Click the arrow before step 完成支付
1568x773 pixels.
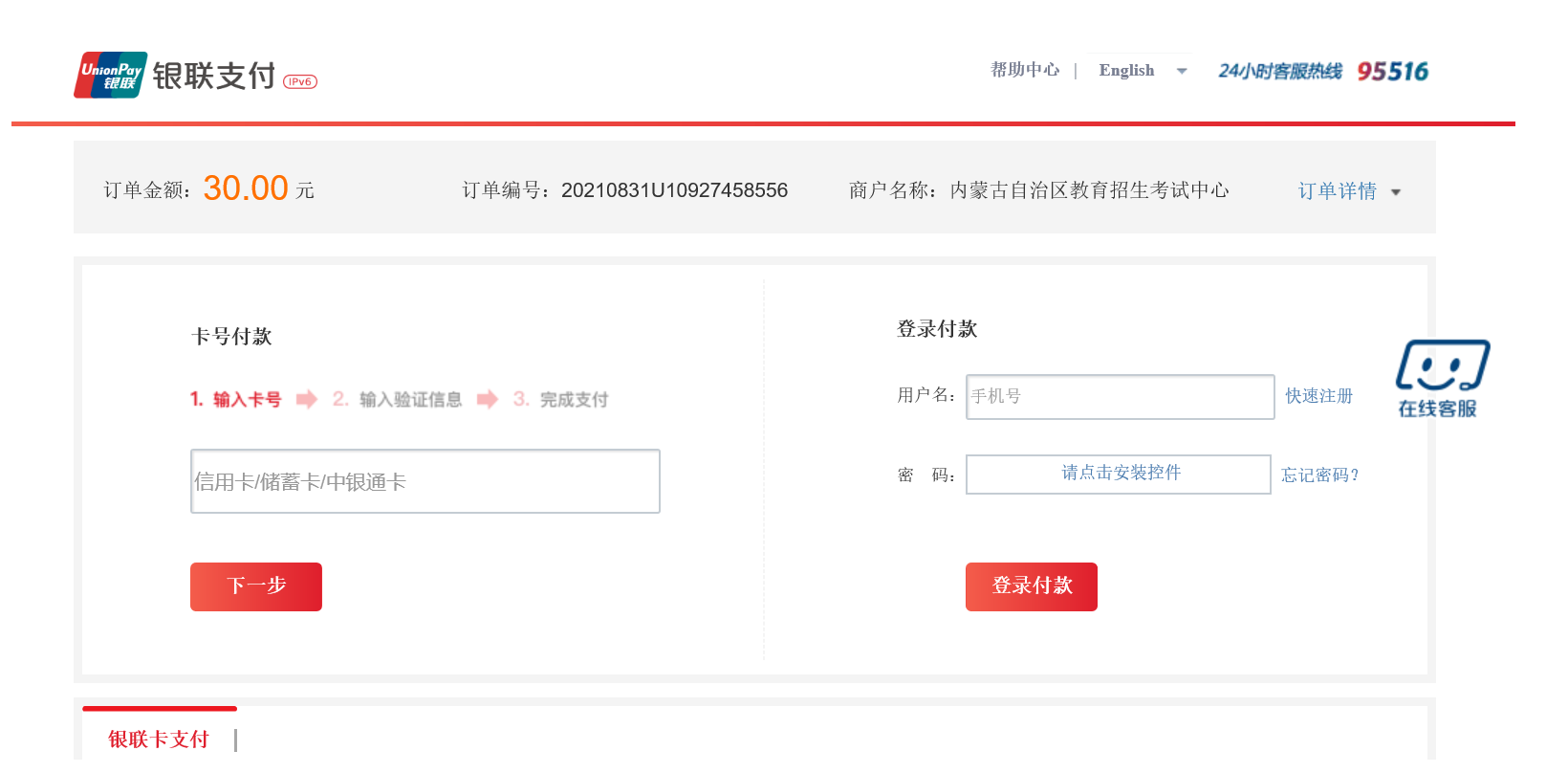pyautogui.click(x=488, y=399)
